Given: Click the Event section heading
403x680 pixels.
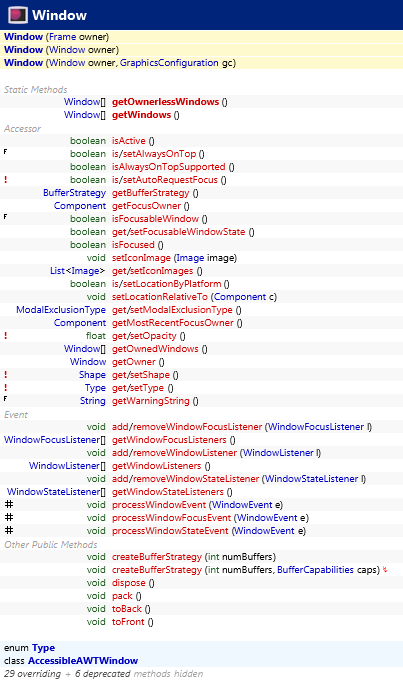Looking at the screenshot, I should pyautogui.click(x=16, y=415).
